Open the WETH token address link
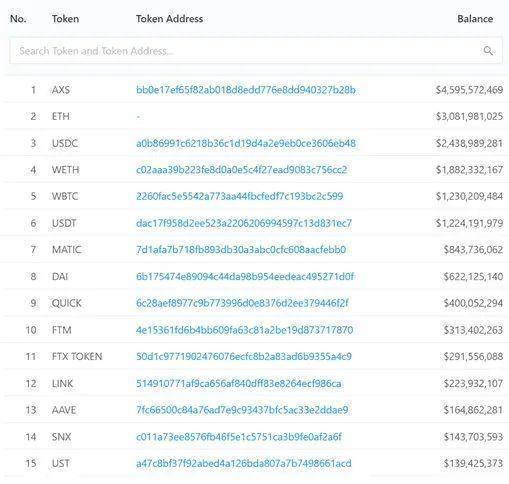Viewport: 509px width, 484px height. (241, 170)
